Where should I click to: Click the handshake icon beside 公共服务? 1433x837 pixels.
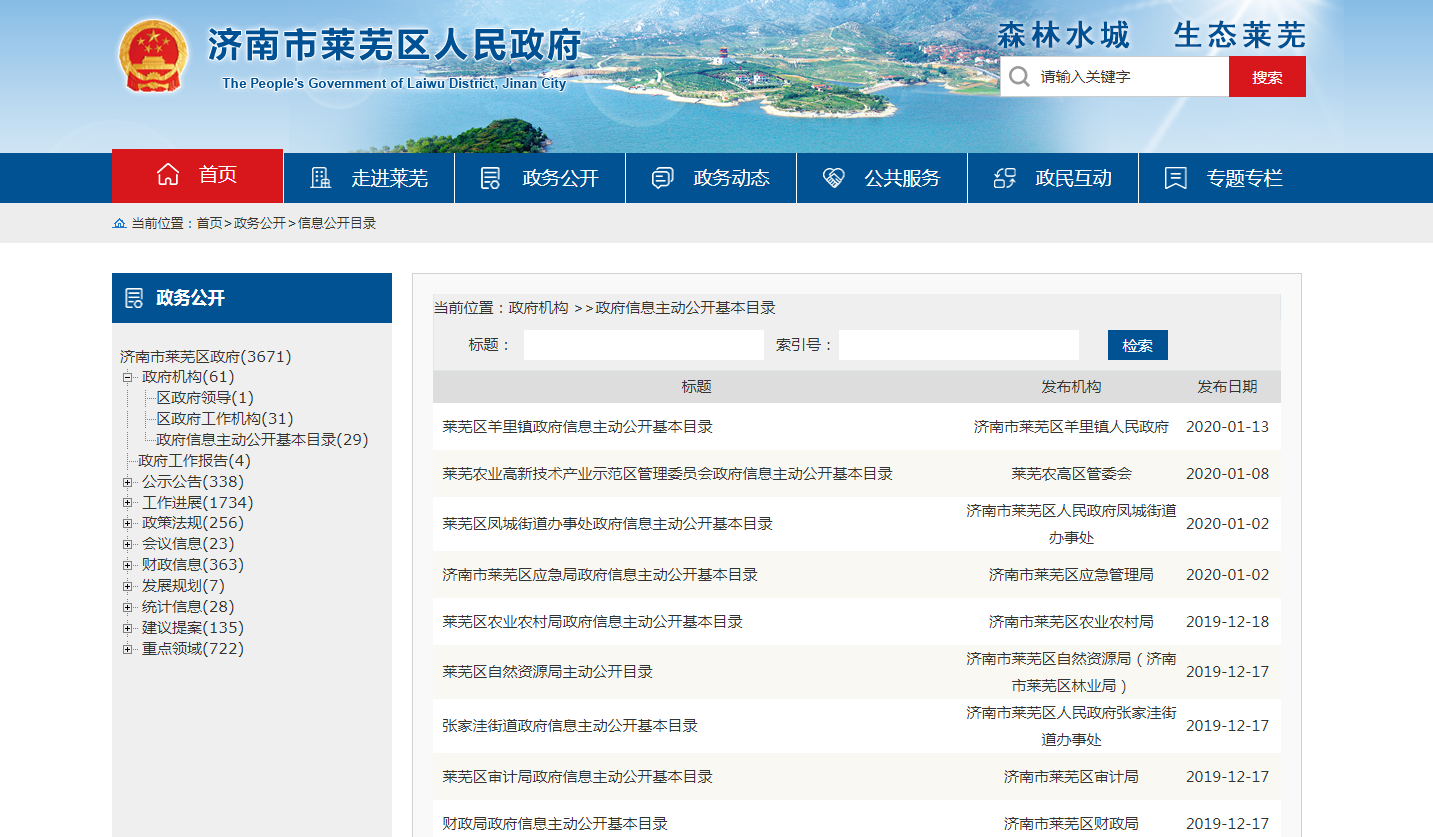833,178
